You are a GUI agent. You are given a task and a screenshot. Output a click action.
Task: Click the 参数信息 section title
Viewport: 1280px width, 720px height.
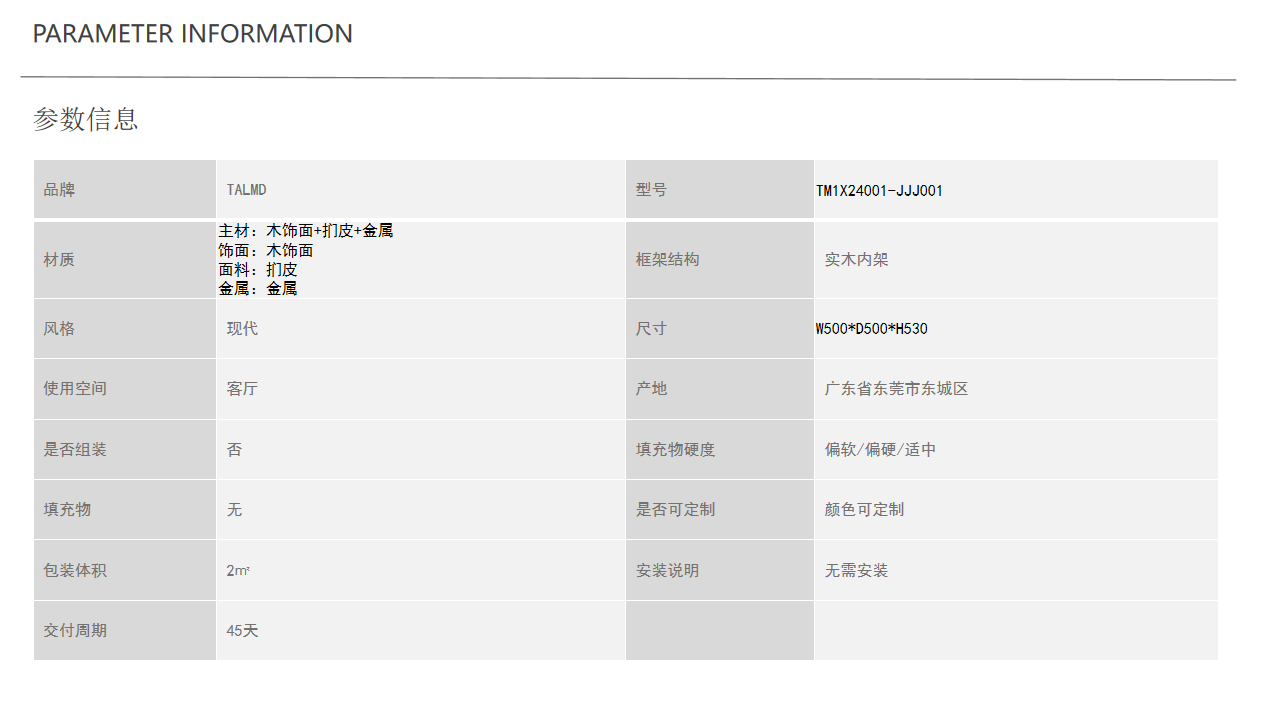(85, 119)
